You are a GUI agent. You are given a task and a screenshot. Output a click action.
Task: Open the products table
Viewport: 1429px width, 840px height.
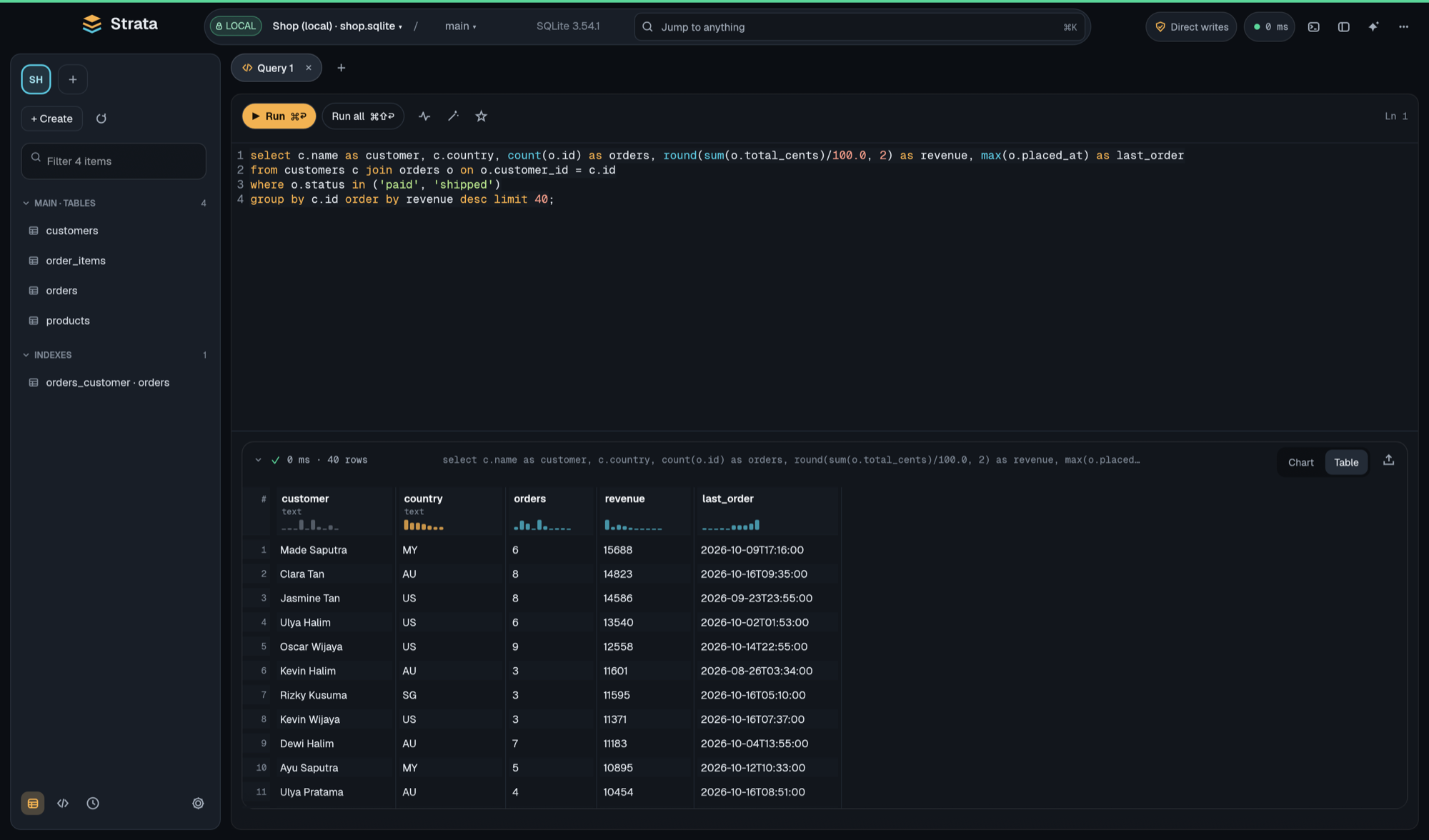pos(114,321)
